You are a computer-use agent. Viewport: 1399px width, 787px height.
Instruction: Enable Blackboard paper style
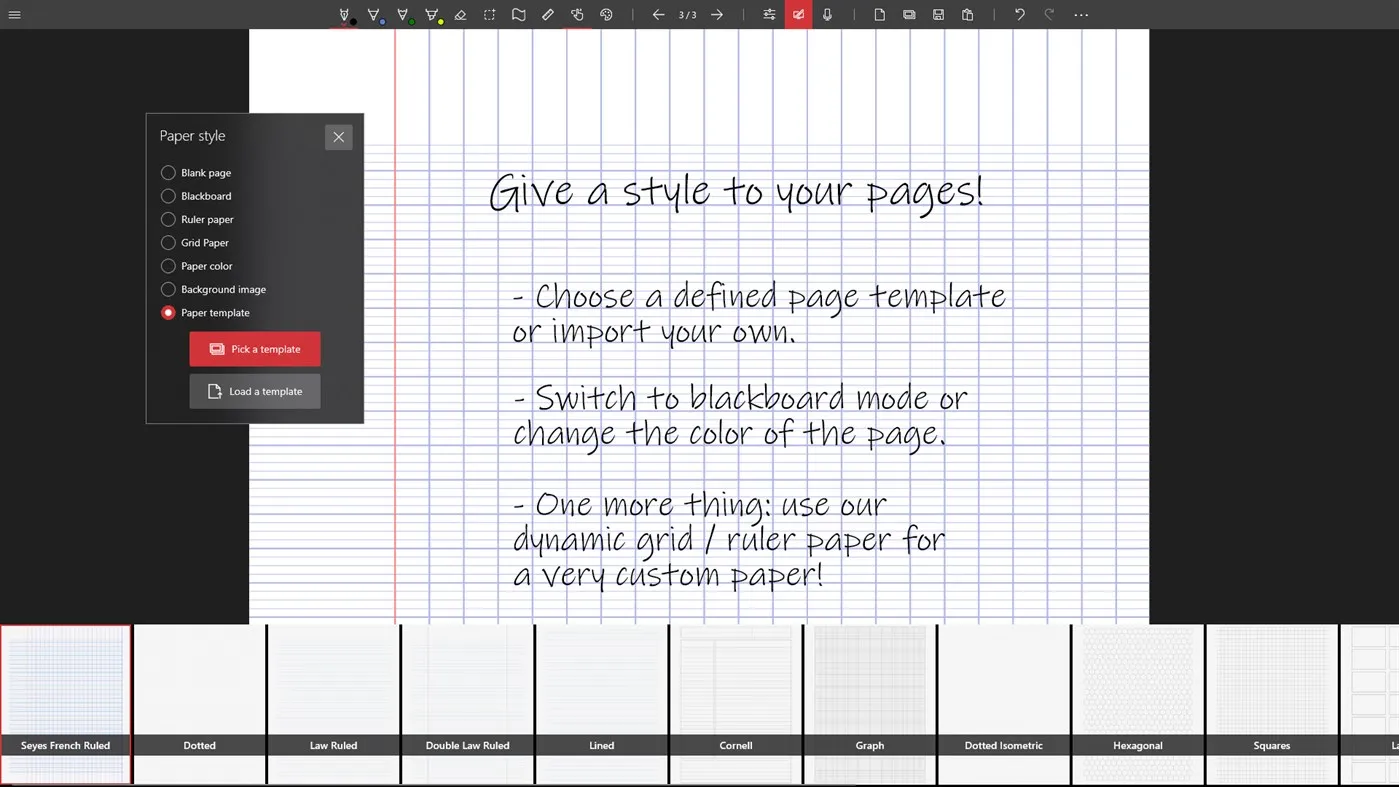pos(168,196)
